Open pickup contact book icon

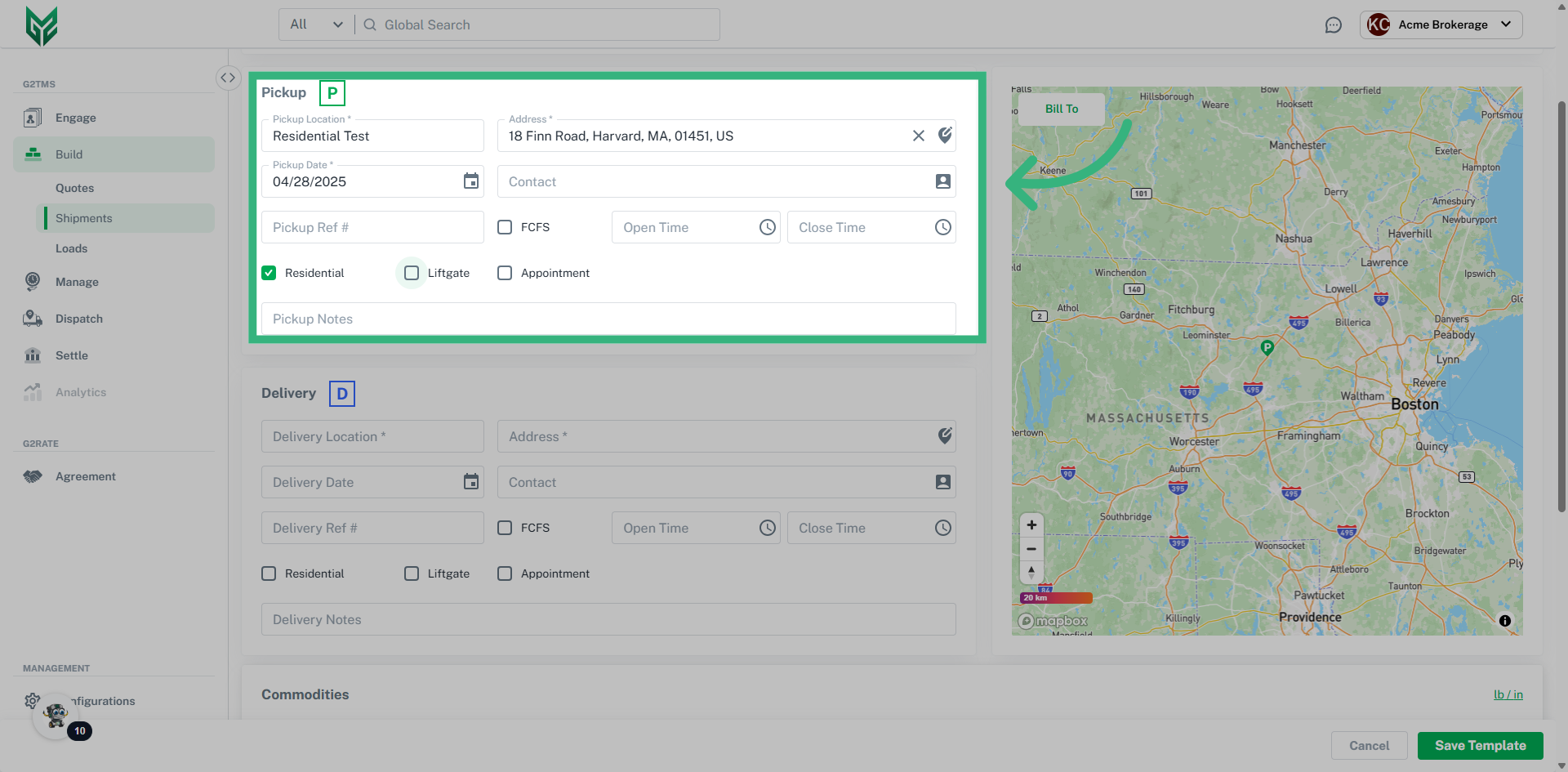tap(943, 181)
